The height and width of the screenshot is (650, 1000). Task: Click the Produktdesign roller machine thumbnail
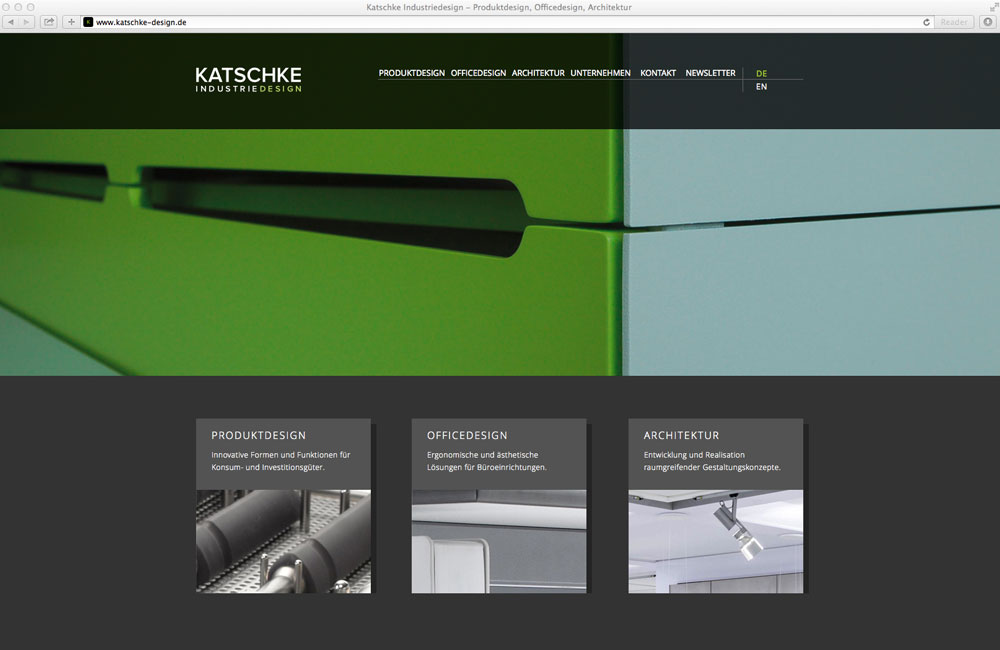[x=283, y=541]
